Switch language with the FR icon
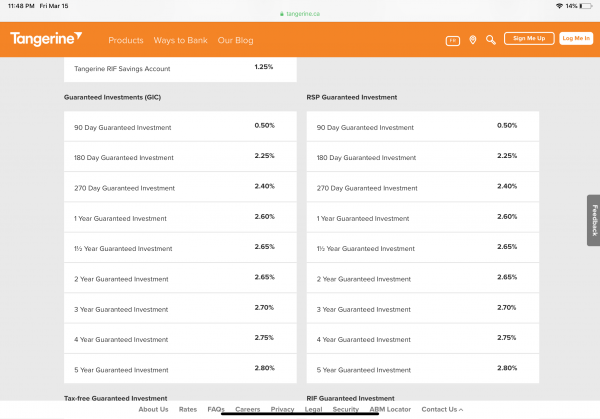Image resolution: width=600 pixels, height=419 pixels. [x=452, y=40]
